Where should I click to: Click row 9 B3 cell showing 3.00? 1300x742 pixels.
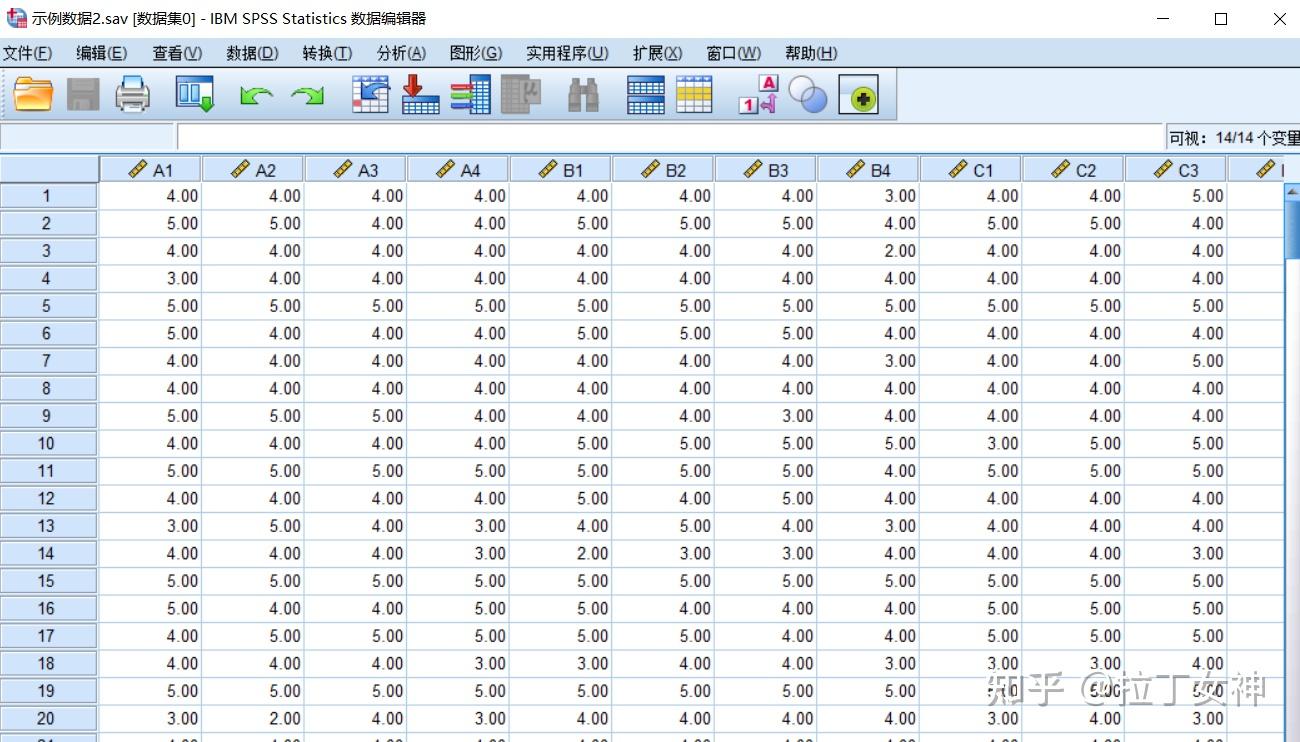coord(766,416)
